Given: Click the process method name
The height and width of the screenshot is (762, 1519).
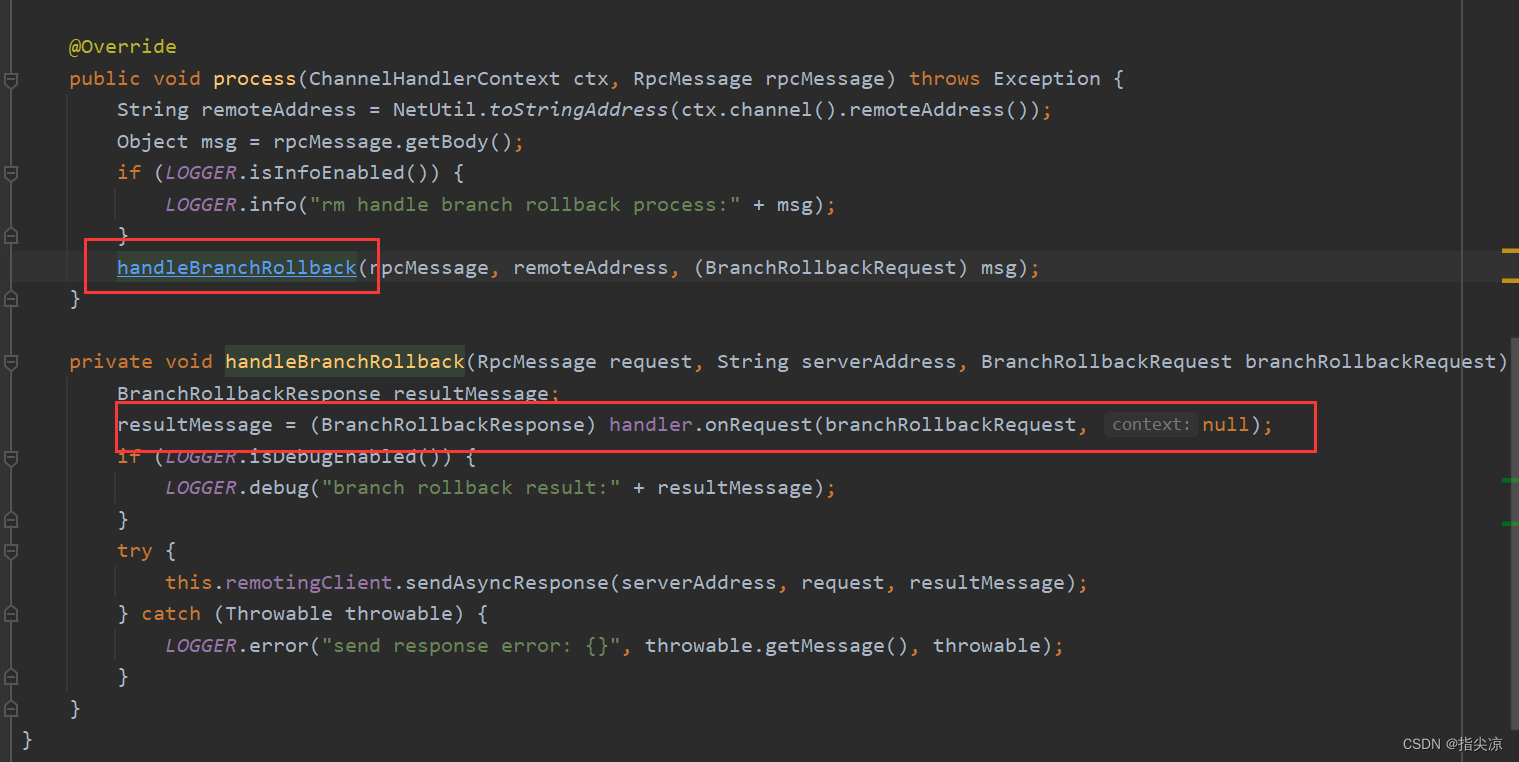Looking at the screenshot, I should coord(255,79).
